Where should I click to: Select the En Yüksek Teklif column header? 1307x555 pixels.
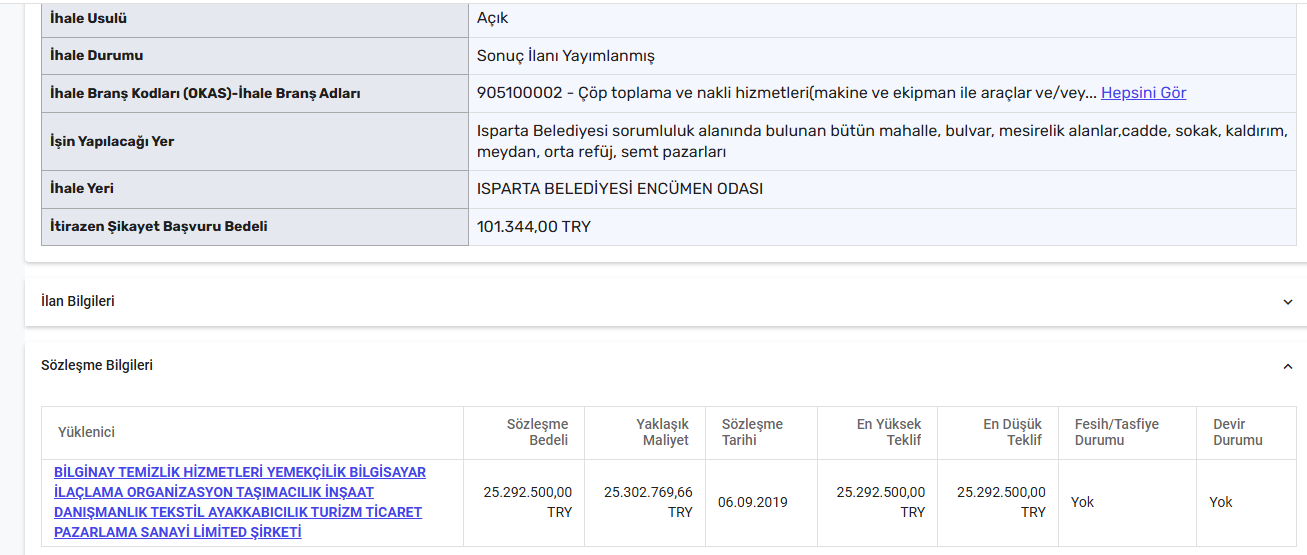pyautogui.click(x=889, y=432)
